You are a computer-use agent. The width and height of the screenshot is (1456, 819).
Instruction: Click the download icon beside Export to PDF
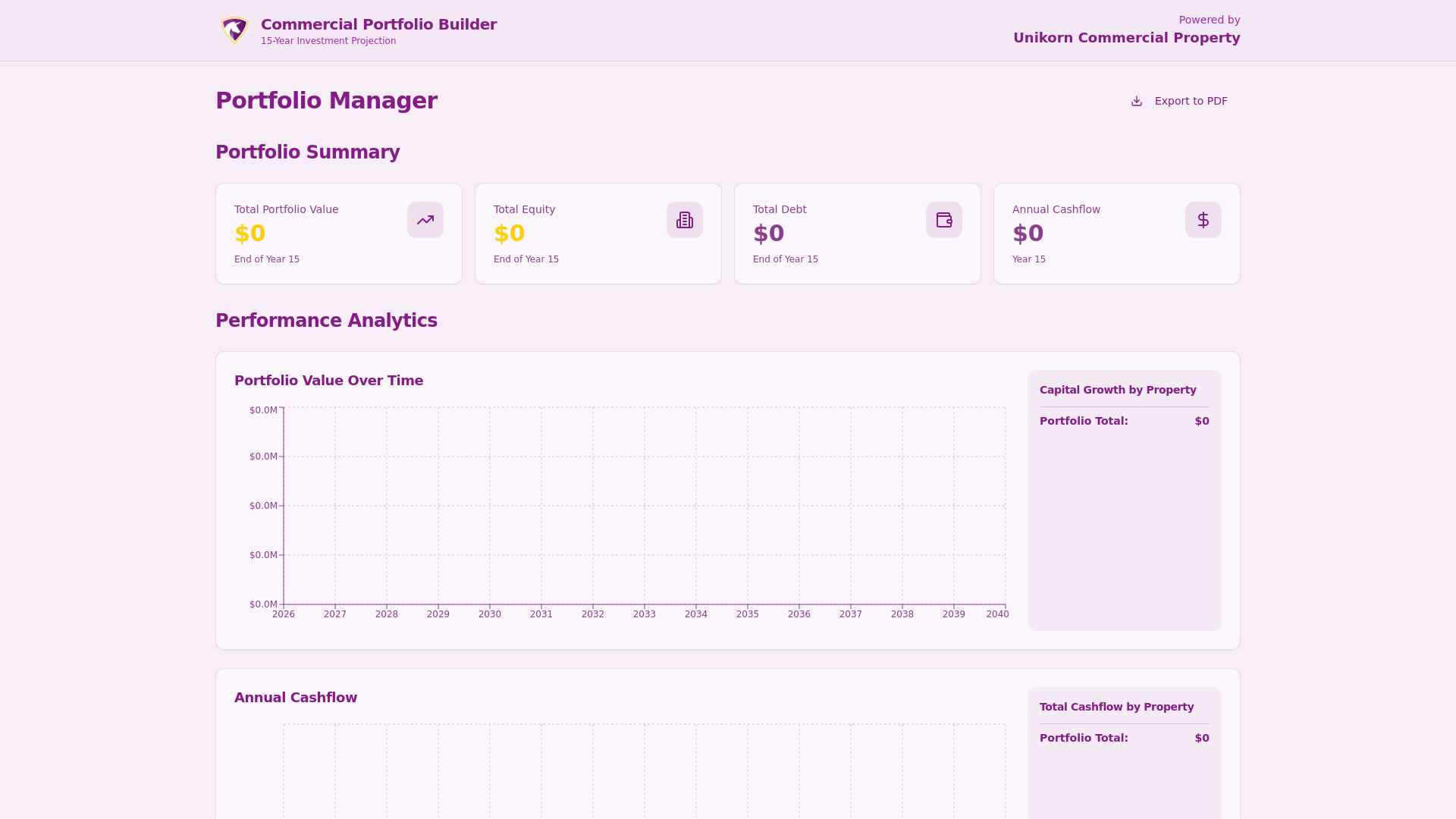[x=1137, y=101]
